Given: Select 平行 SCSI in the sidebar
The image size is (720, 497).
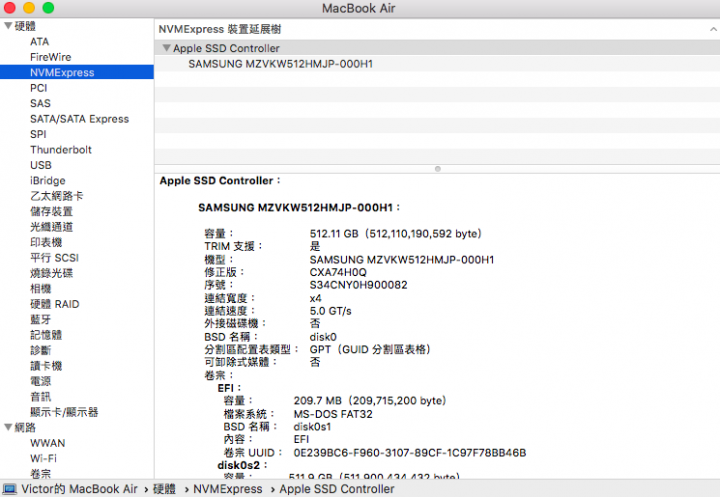Looking at the screenshot, I should tap(54, 258).
